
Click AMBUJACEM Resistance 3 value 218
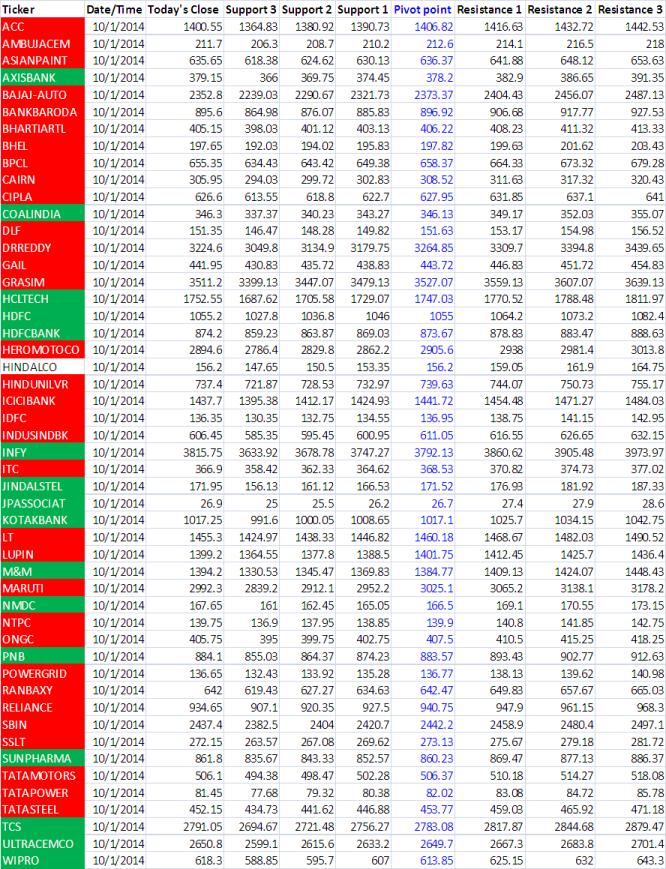tap(655, 44)
